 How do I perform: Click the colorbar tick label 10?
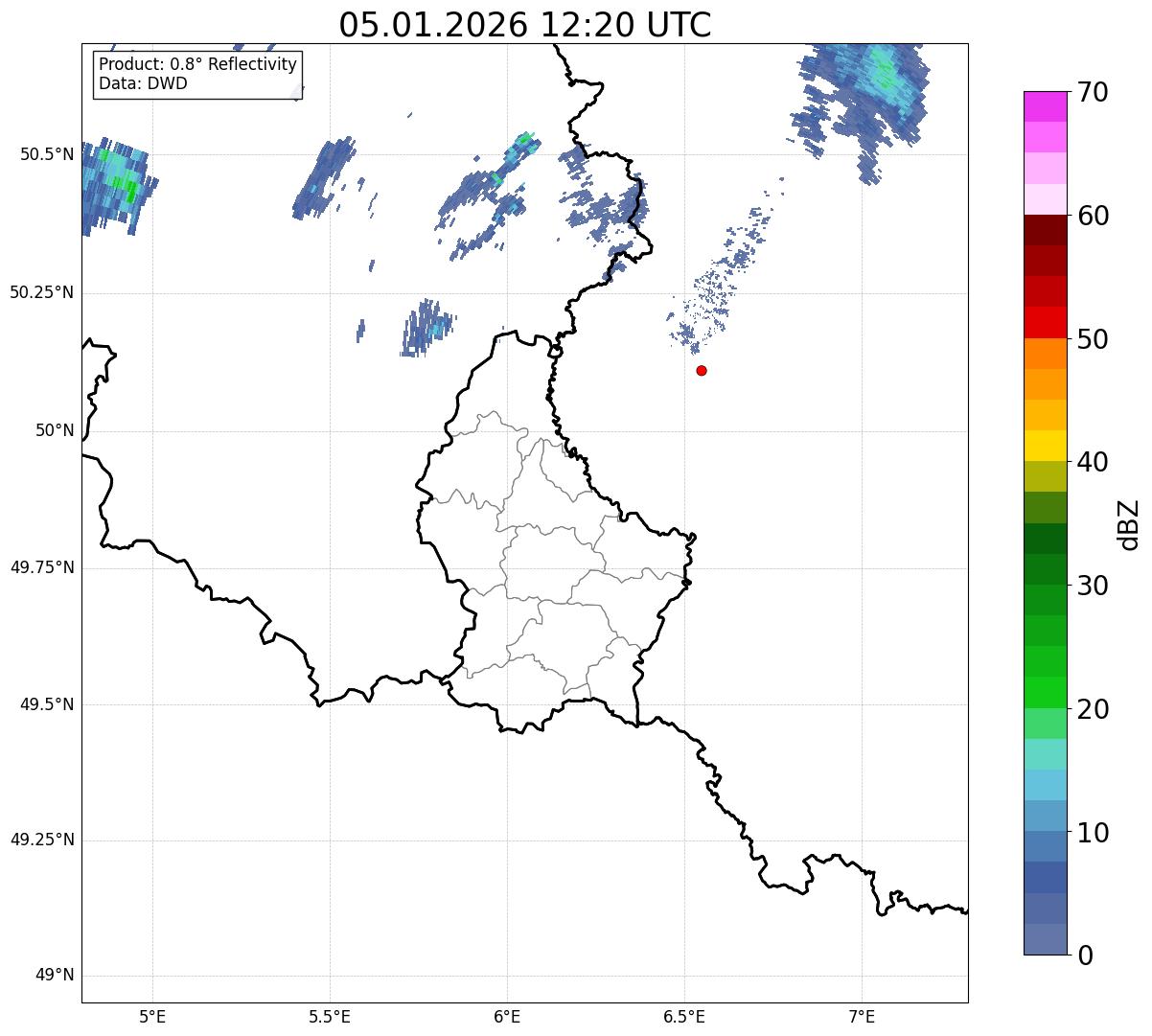pyautogui.click(x=1093, y=833)
